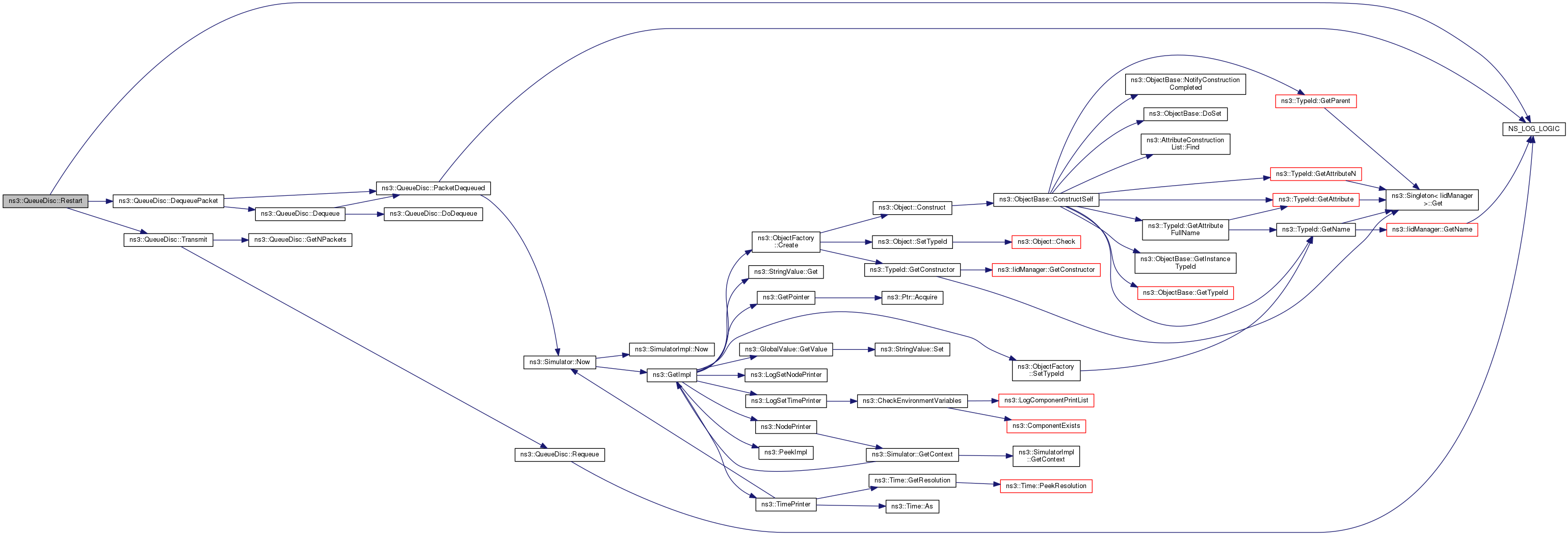Open the ns3::Ptr::Acquire node
This screenshot has height=535, width=1568.
click(912, 297)
